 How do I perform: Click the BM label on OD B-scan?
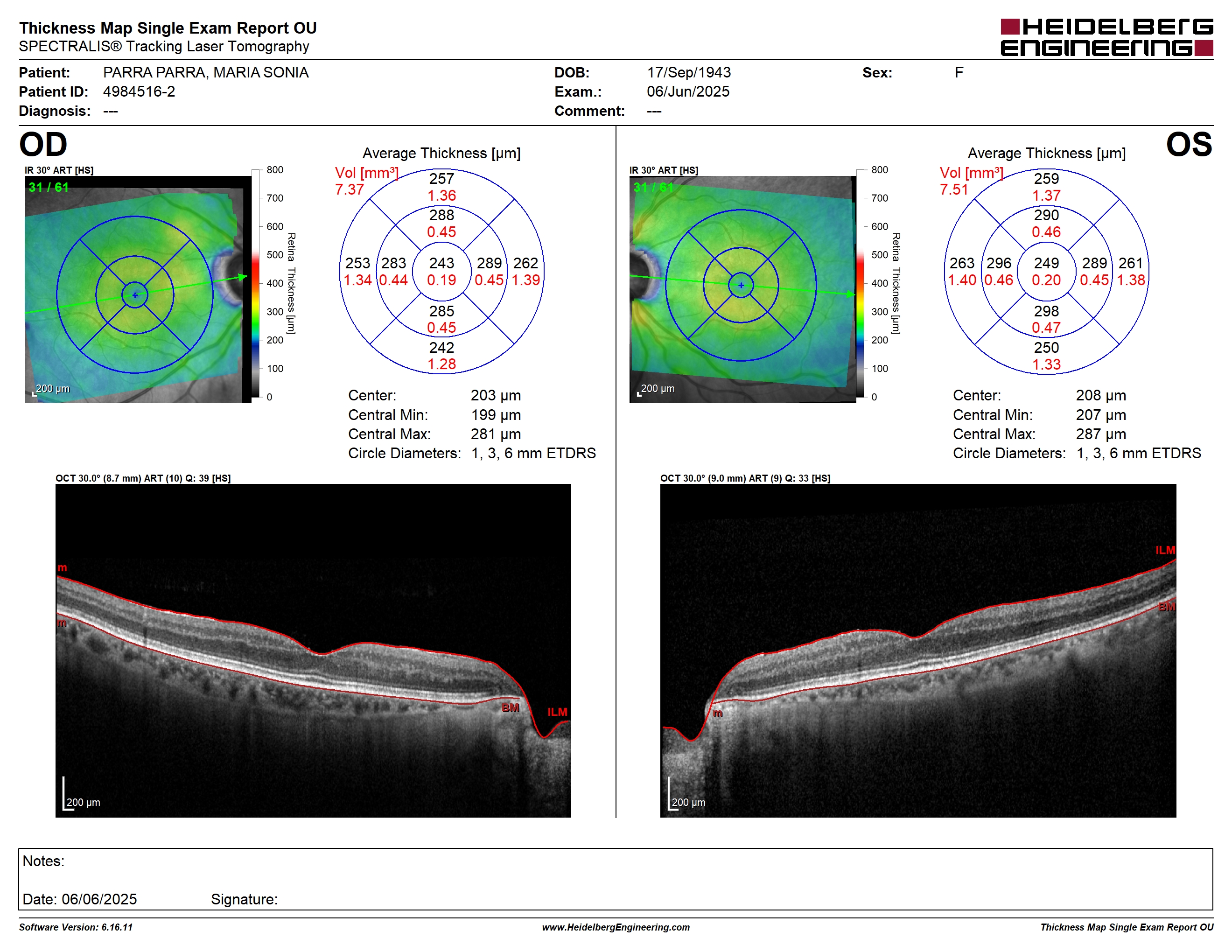tap(511, 708)
